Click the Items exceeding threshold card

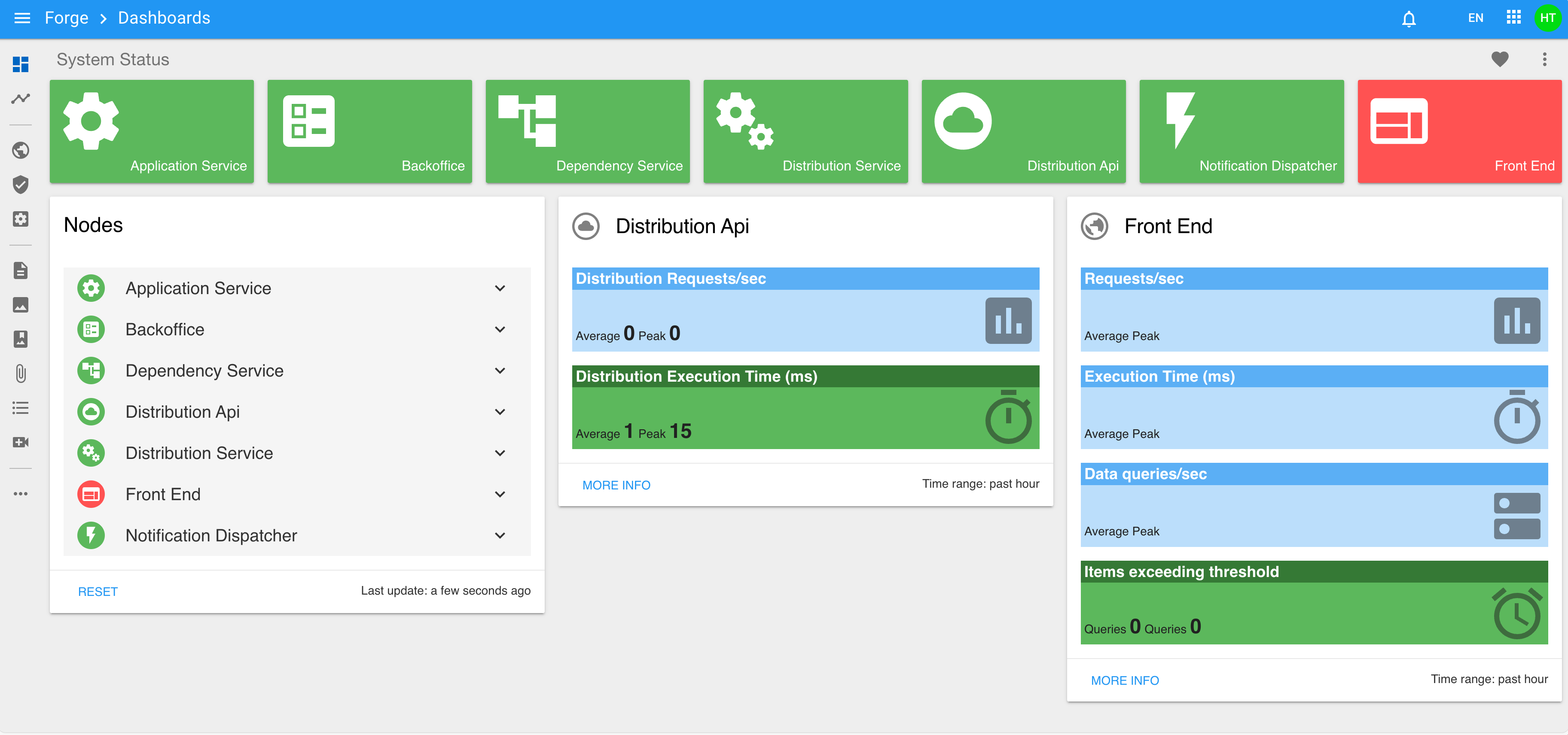click(x=1314, y=602)
